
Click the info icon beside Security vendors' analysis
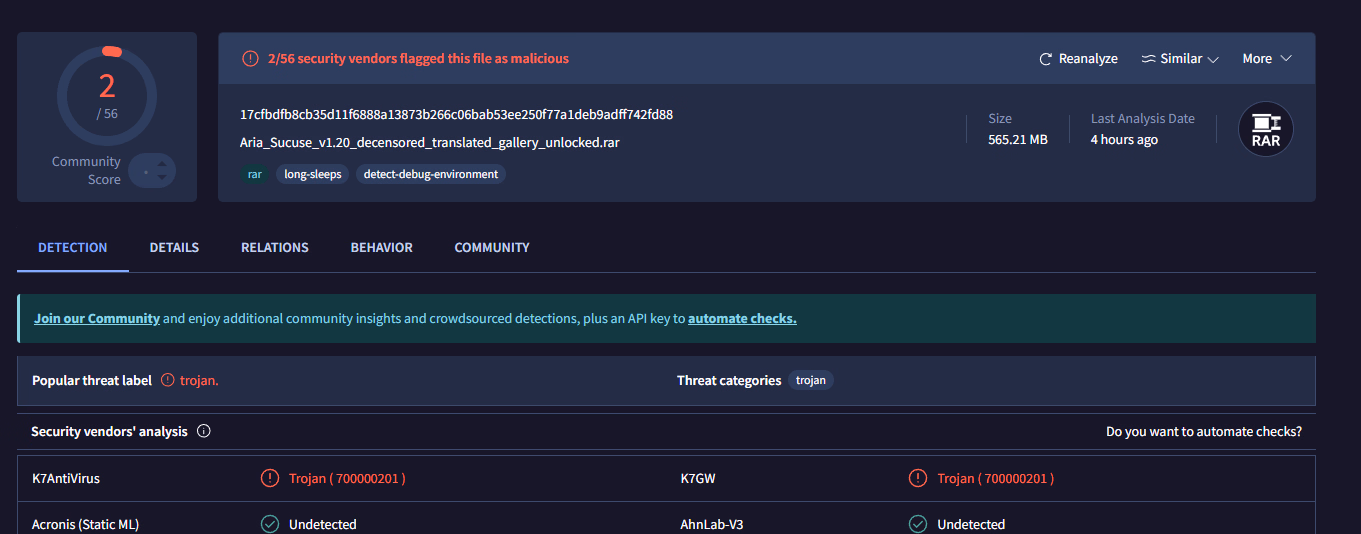204,432
